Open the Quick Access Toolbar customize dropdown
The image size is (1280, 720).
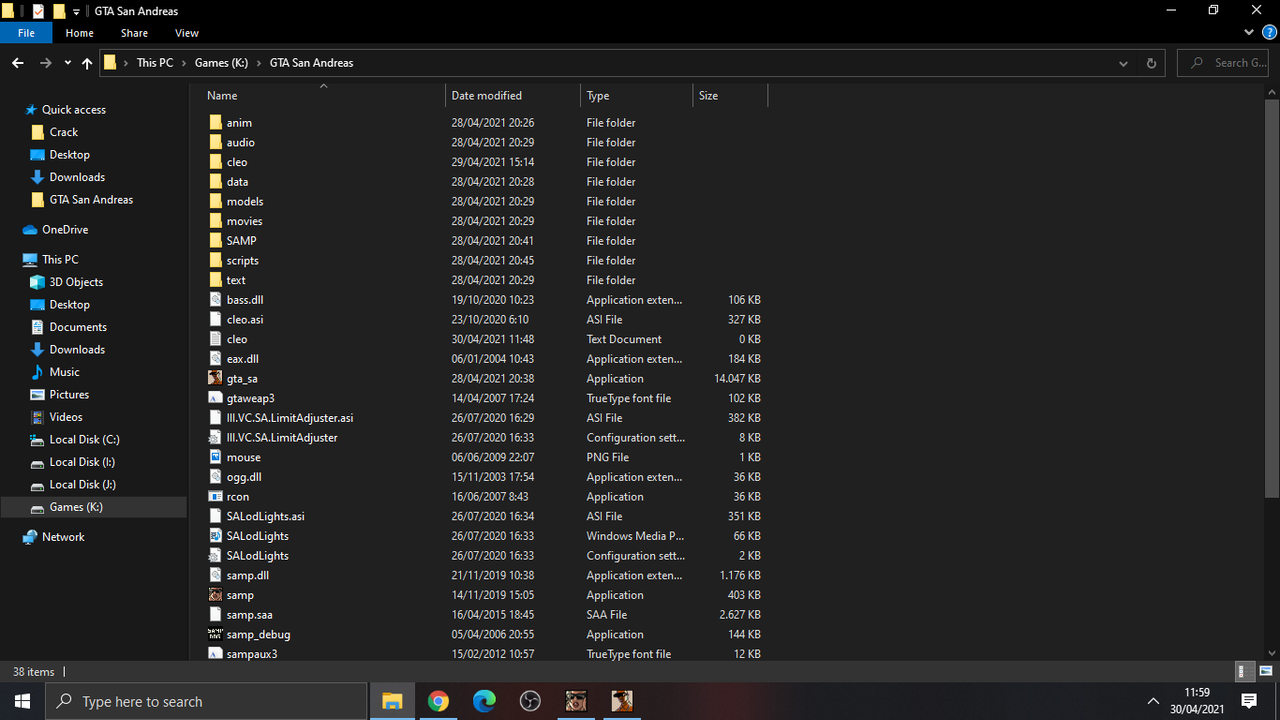(77, 12)
